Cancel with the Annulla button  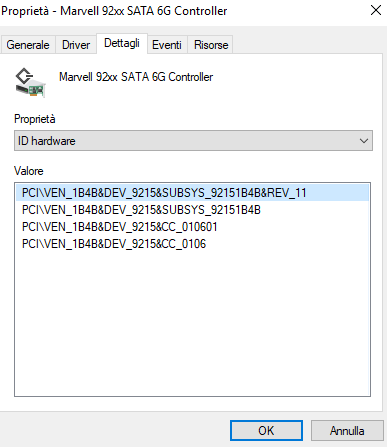point(347,431)
